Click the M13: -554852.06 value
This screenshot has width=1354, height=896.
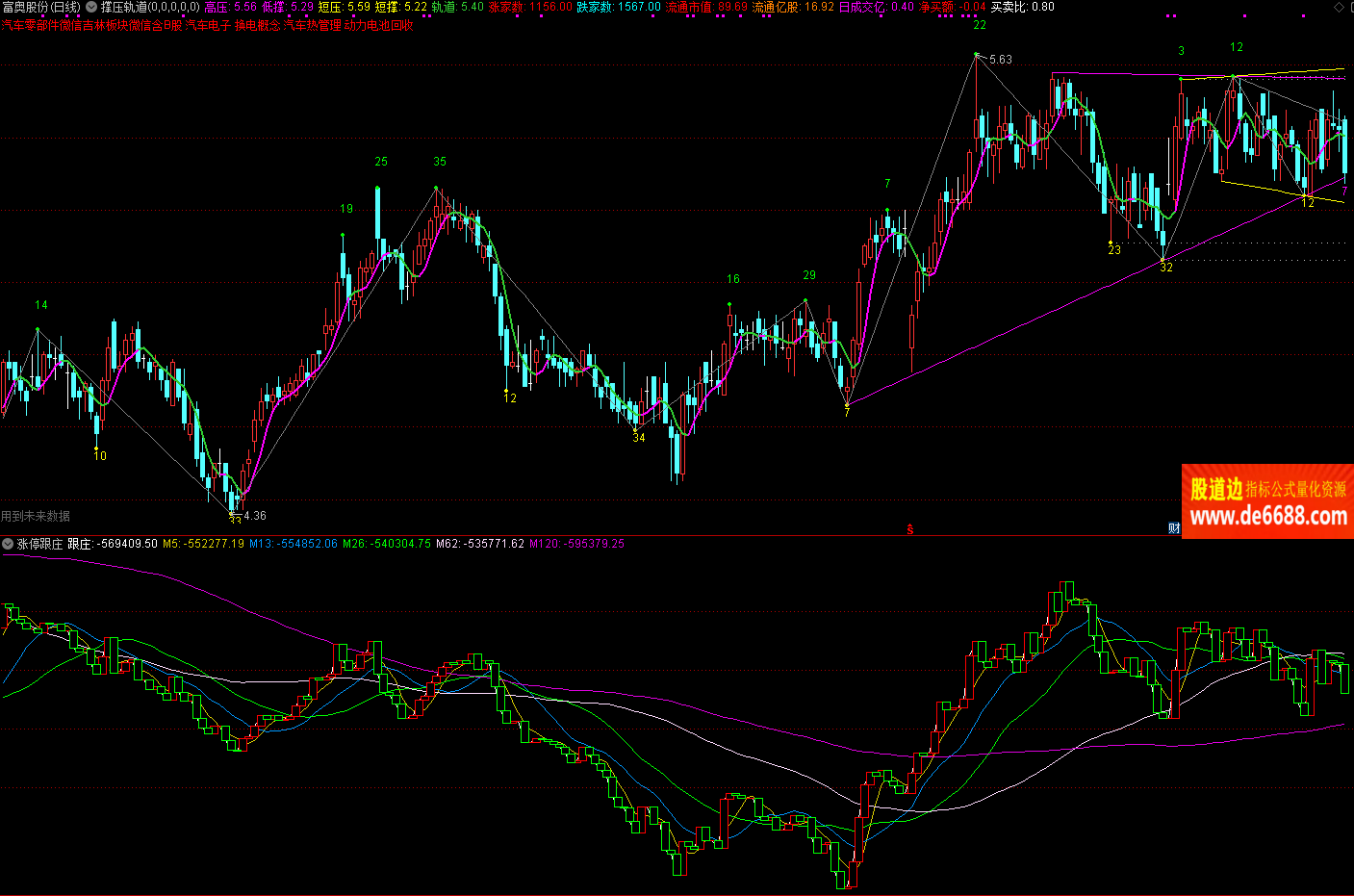click(x=294, y=544)
